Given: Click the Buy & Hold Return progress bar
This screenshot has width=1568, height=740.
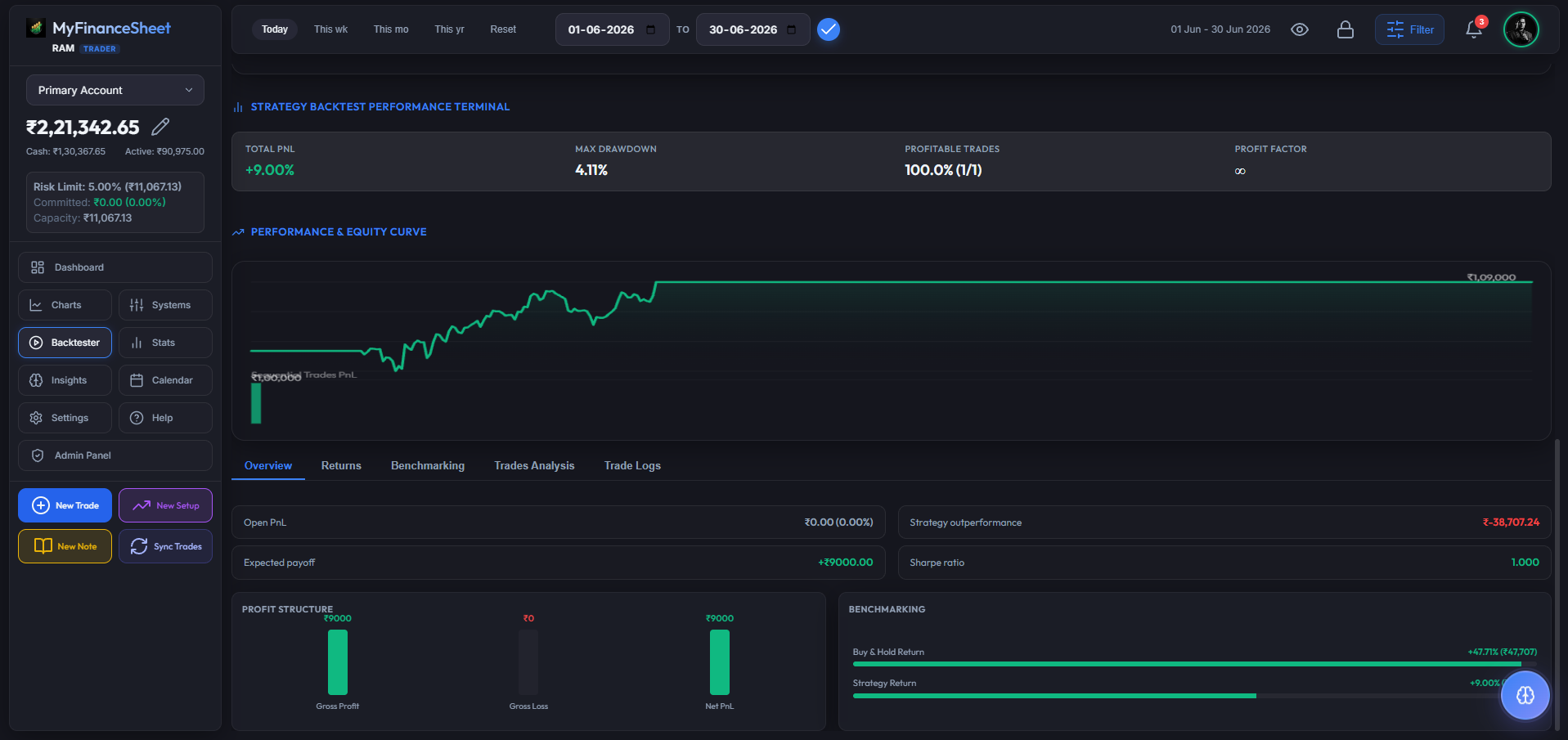Looking at the screenshot, I should point(1194,665).
